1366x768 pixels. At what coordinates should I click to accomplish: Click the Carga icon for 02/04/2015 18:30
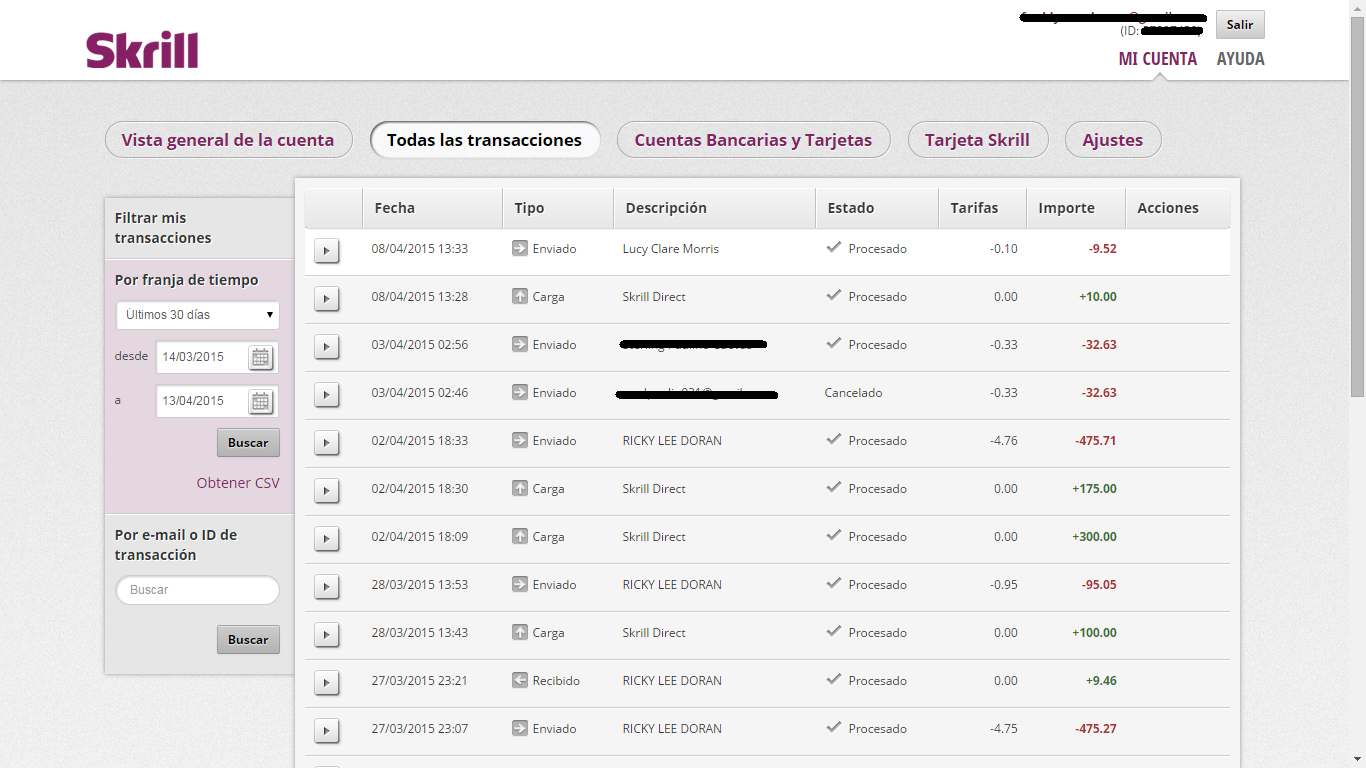tap(520, 488)
